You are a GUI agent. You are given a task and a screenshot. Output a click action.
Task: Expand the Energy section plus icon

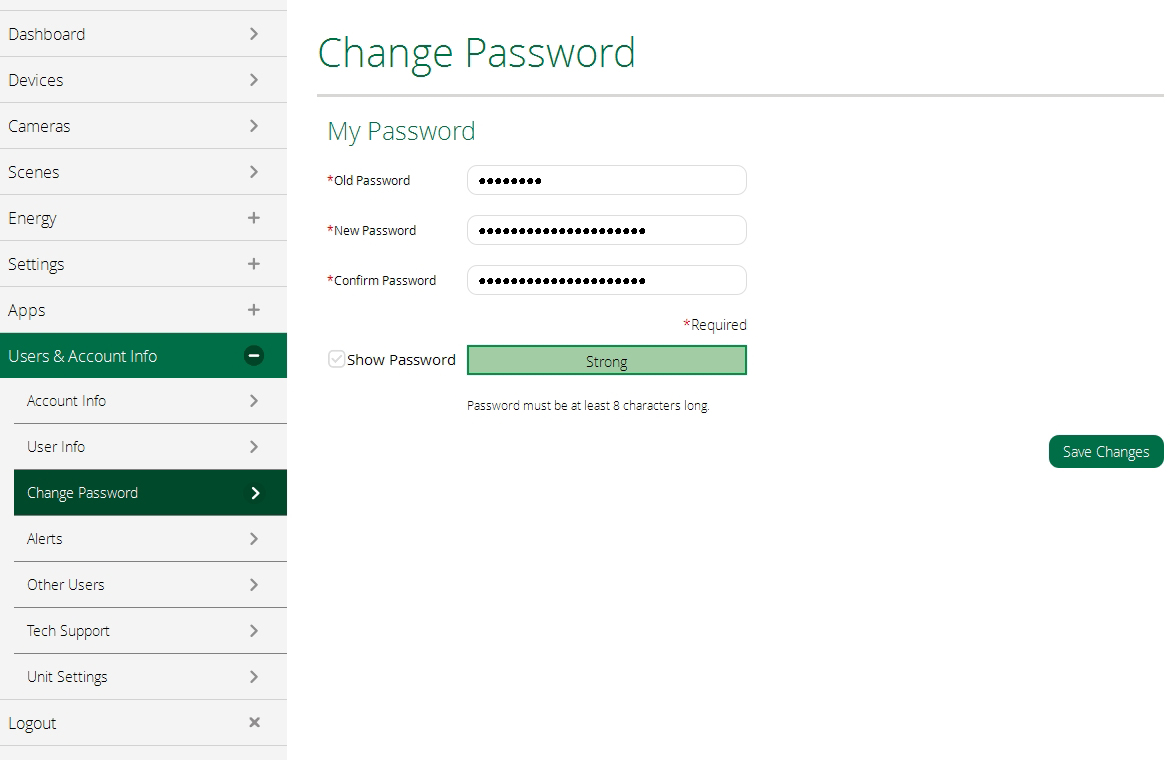click(254, 218)
